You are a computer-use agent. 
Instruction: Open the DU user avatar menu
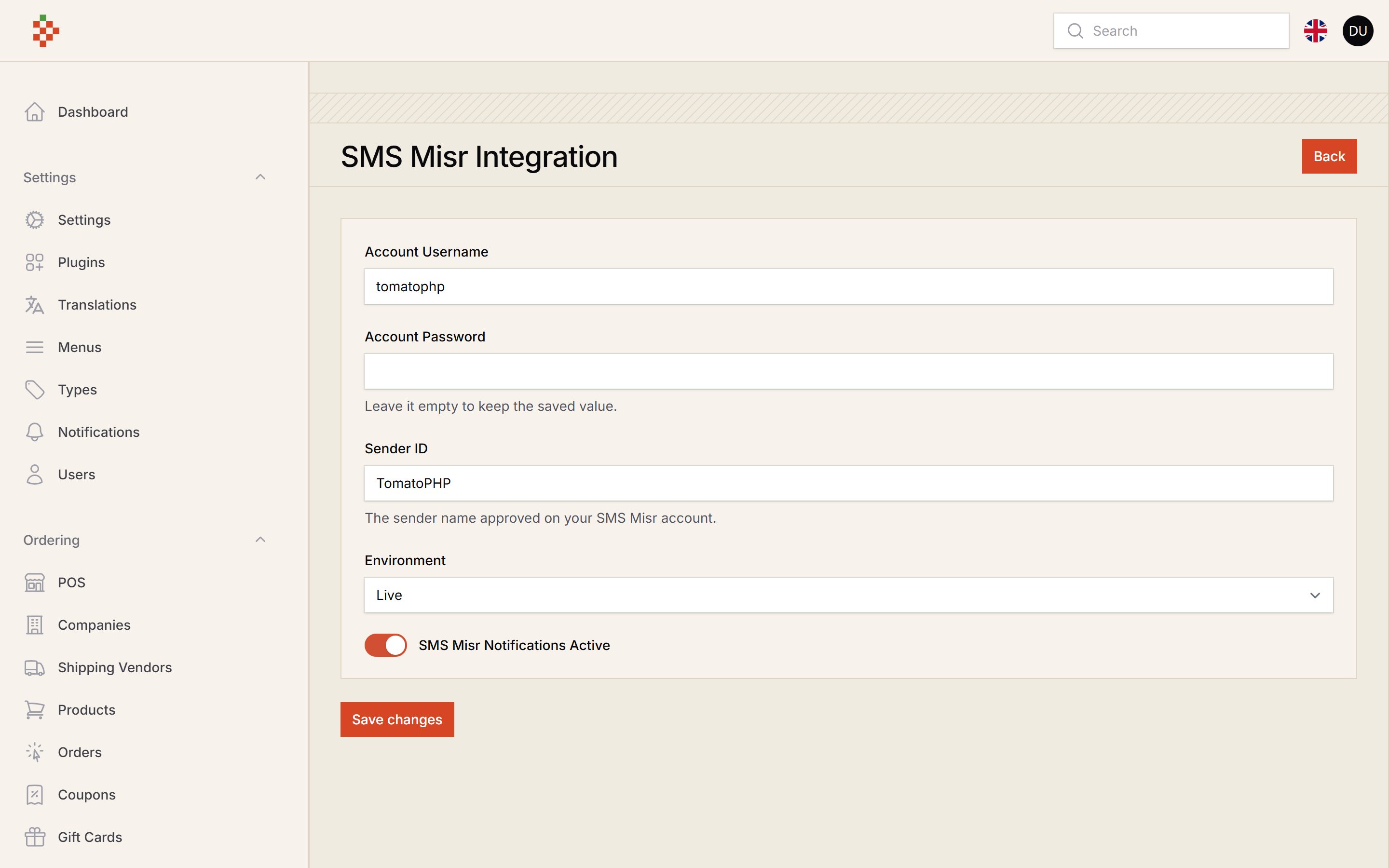click(1358, 31)
